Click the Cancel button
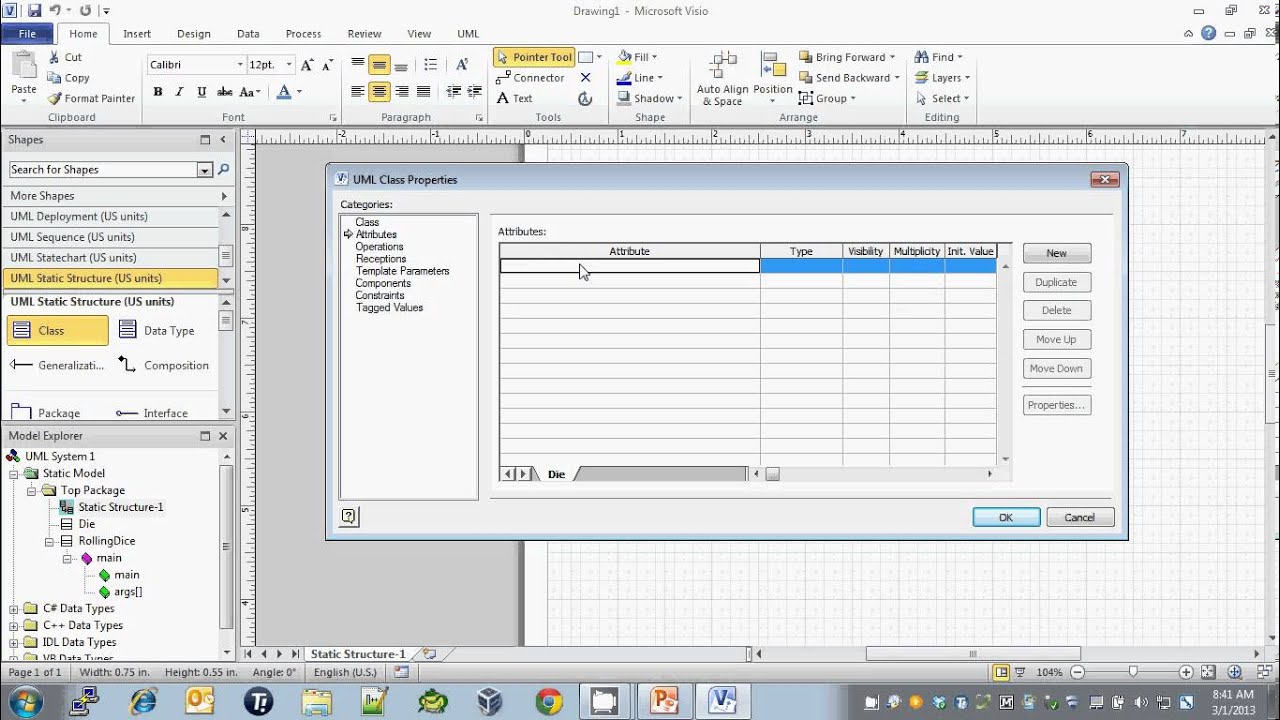The height and width of the screenshot is (720, 1280). click(1080, 517)
